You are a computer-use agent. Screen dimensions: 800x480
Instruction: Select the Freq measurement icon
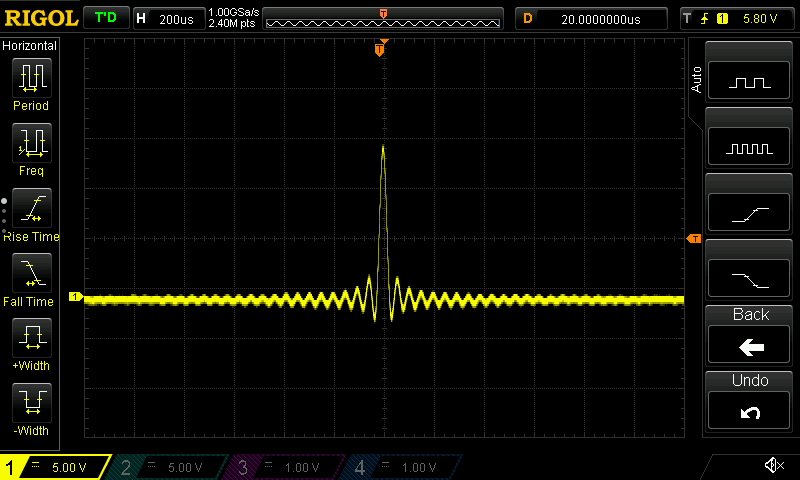[32, 143]
